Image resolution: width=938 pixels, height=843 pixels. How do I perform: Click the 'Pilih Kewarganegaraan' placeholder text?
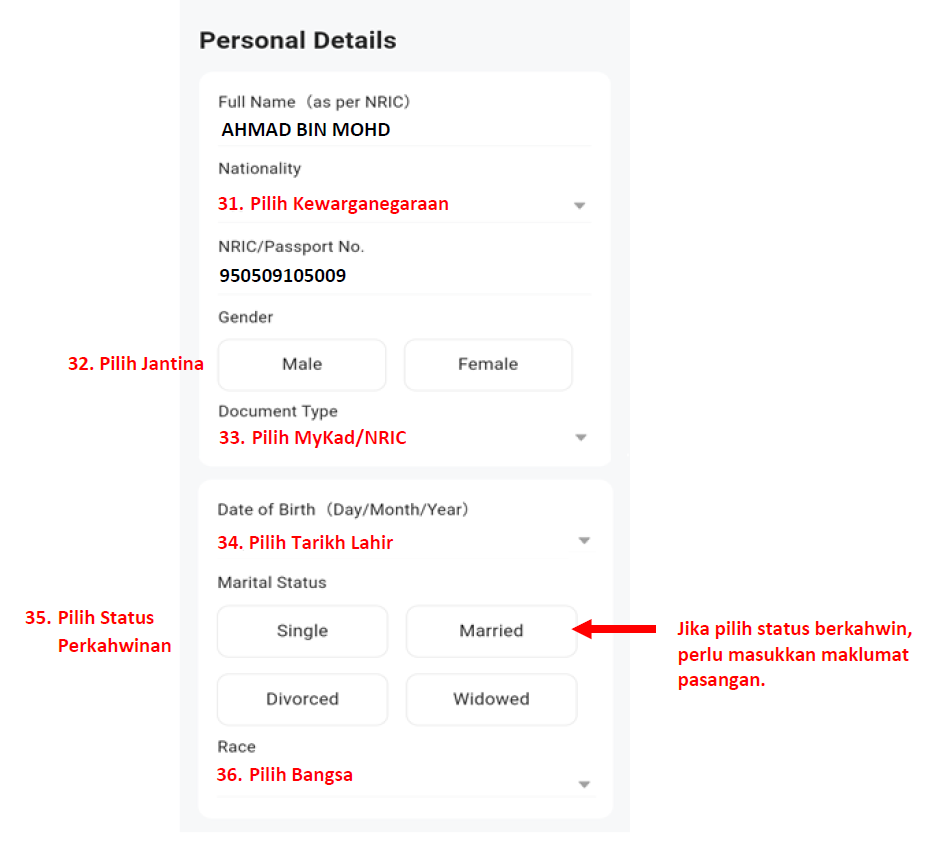pos(333,204)
